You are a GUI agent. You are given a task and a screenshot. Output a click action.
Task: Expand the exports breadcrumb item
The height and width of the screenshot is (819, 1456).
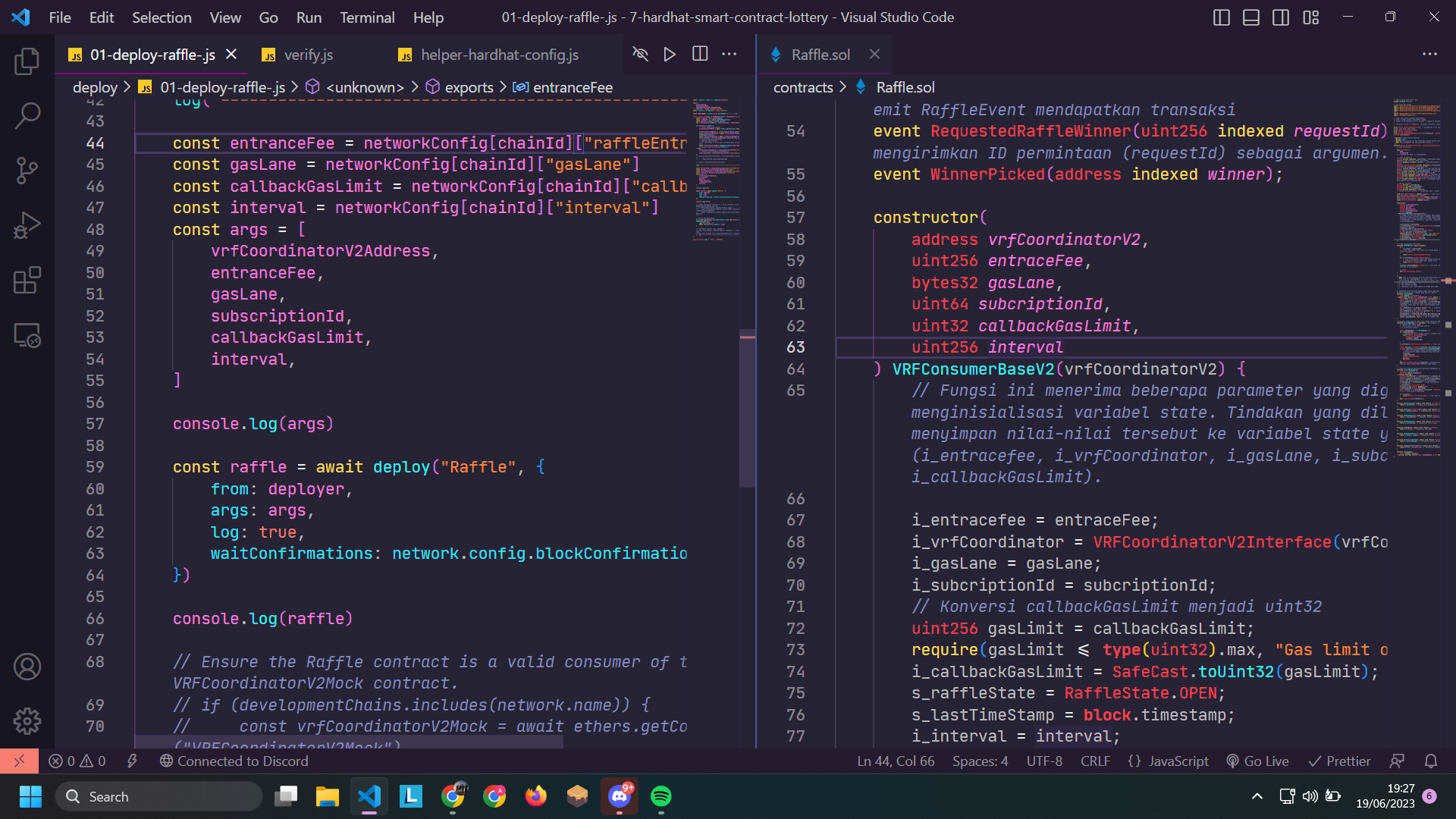tap(468, 87)
